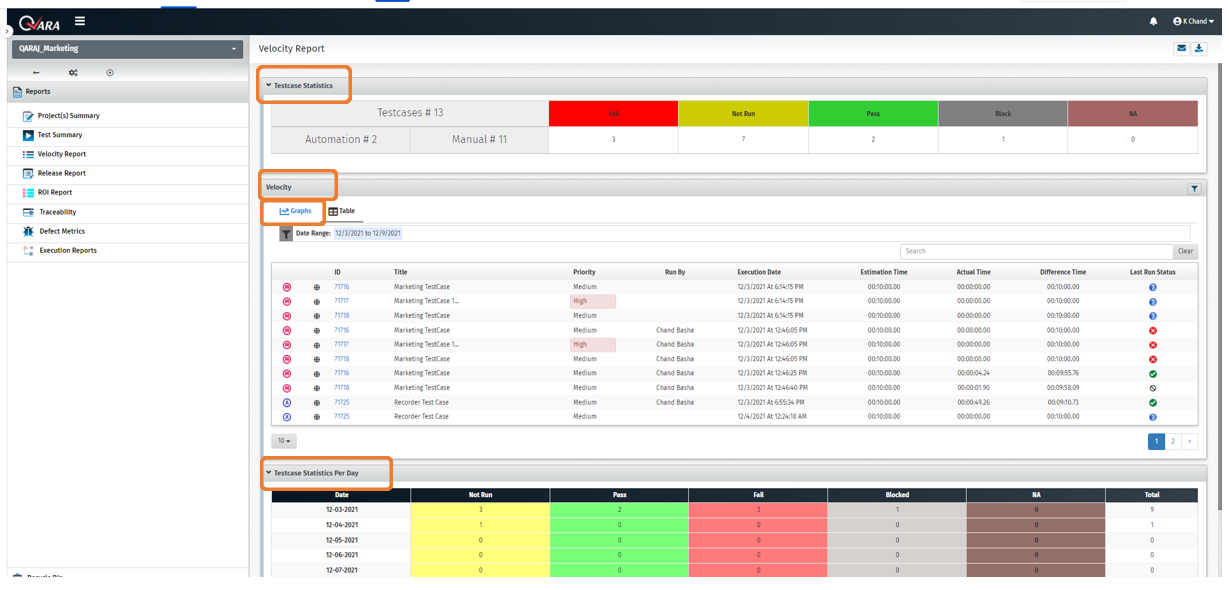
Task: Go to page 2
Action: (x=1173, y=441)
